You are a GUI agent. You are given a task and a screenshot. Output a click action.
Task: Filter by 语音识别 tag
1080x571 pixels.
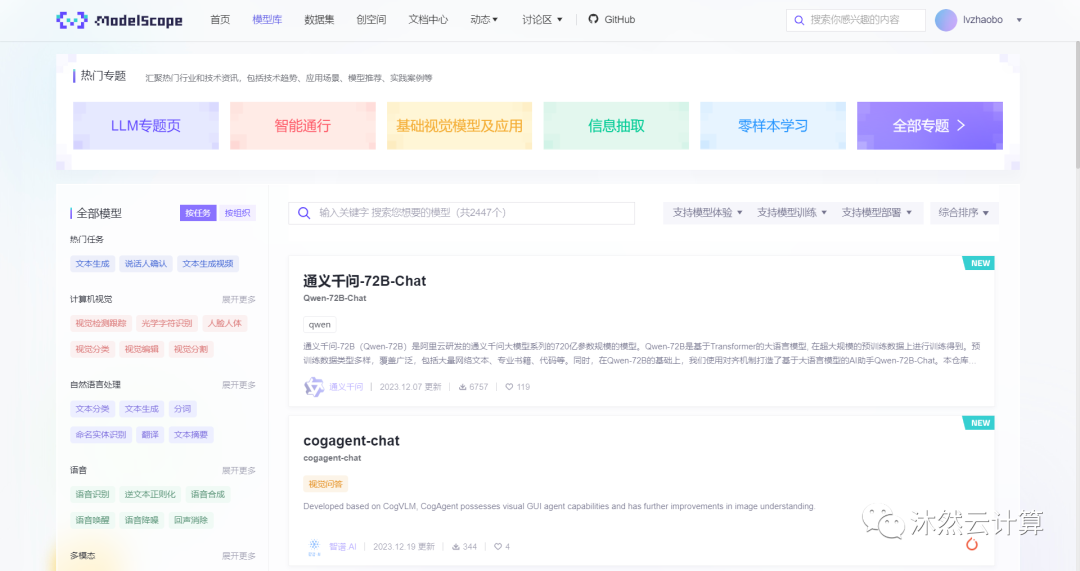92,495
